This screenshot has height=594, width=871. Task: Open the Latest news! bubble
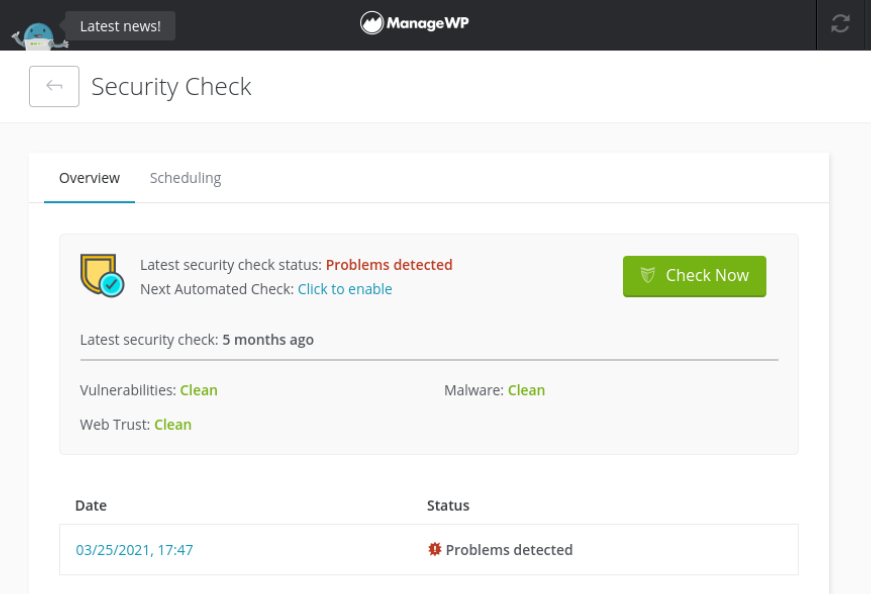[x=120, y=26]
